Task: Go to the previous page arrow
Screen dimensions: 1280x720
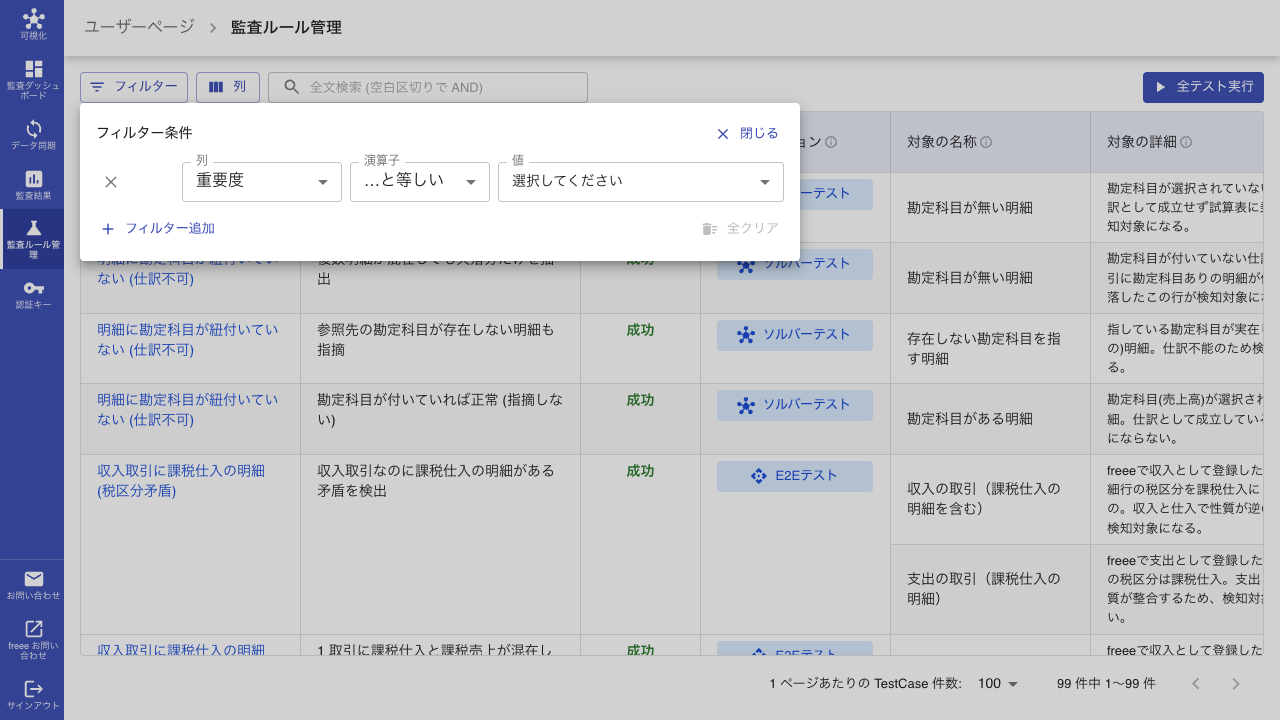Action: [x=1195, y=684]
